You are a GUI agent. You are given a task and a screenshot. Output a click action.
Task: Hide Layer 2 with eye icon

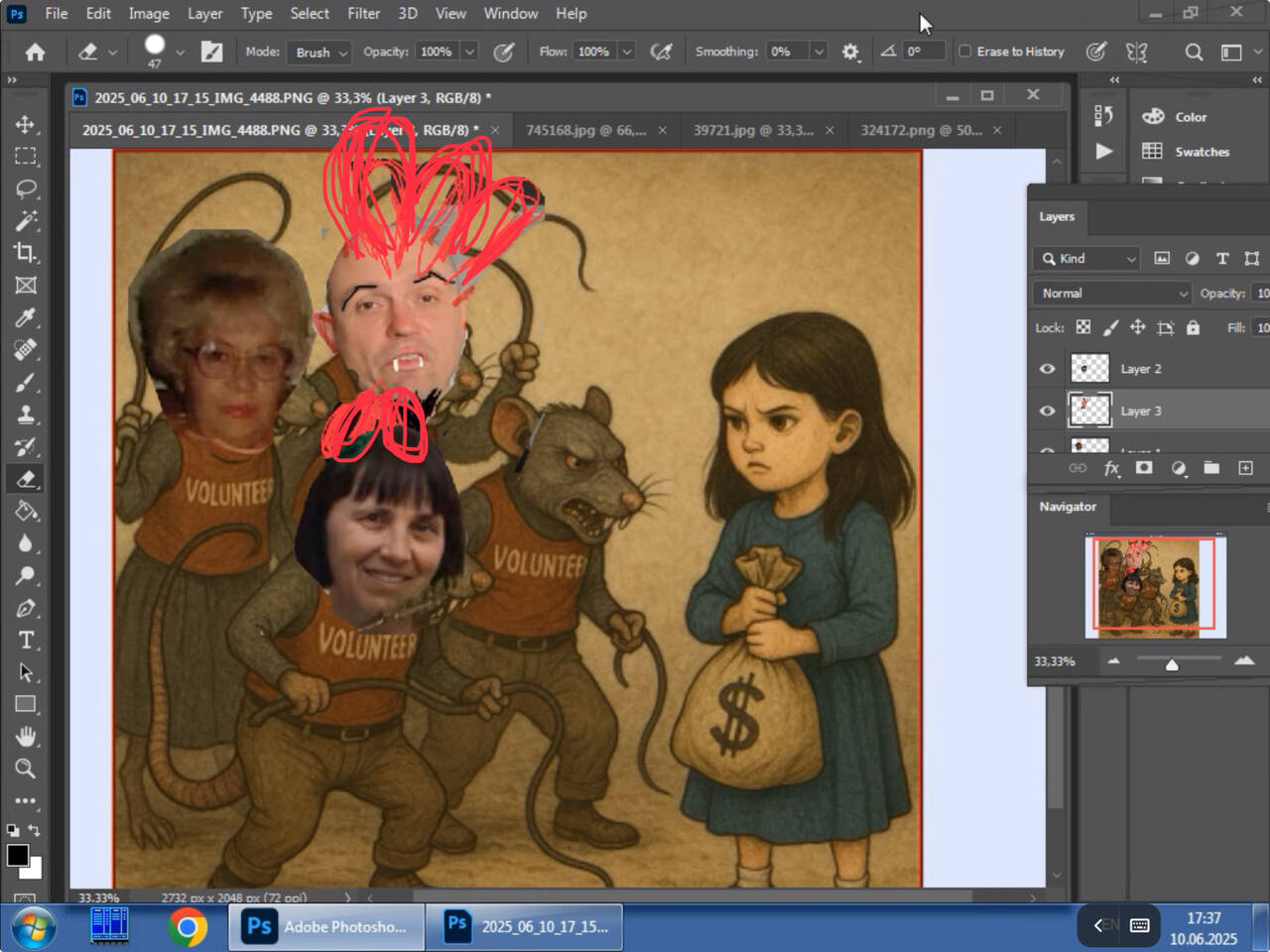1047,369
